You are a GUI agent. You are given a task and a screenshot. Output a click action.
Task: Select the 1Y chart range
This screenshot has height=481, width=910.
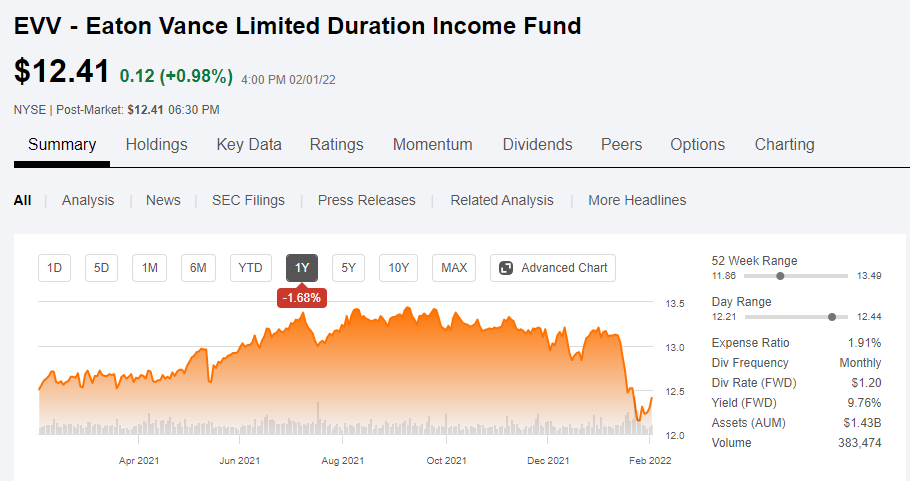302,268
